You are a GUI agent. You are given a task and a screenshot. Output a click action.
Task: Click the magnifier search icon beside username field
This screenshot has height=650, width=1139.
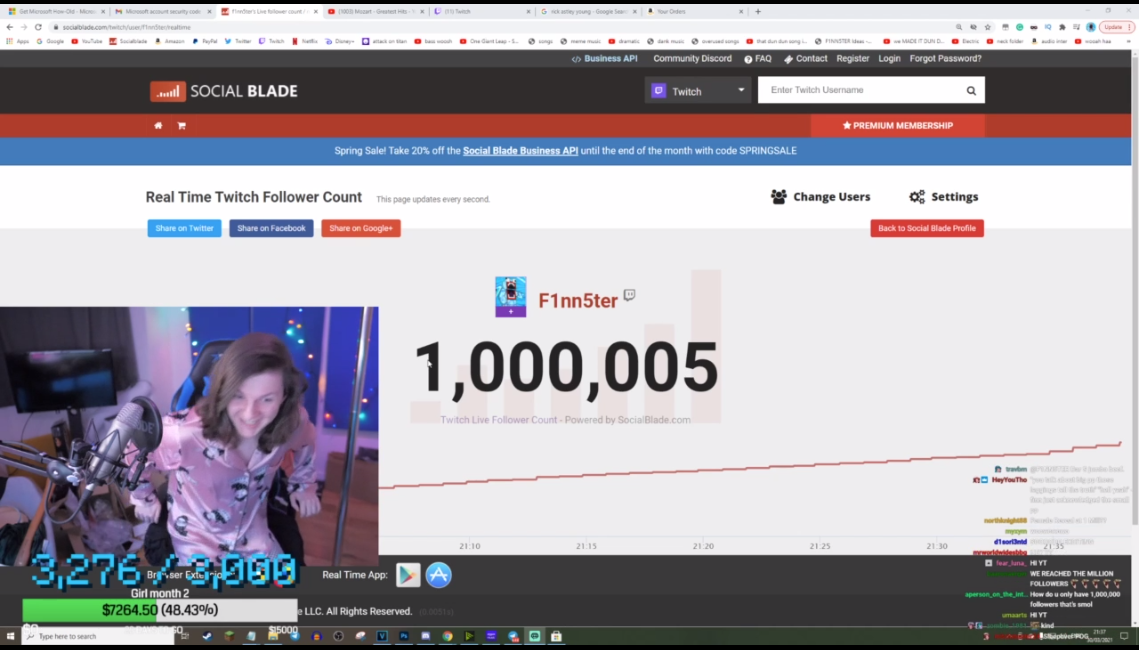(x=971, y=91)
